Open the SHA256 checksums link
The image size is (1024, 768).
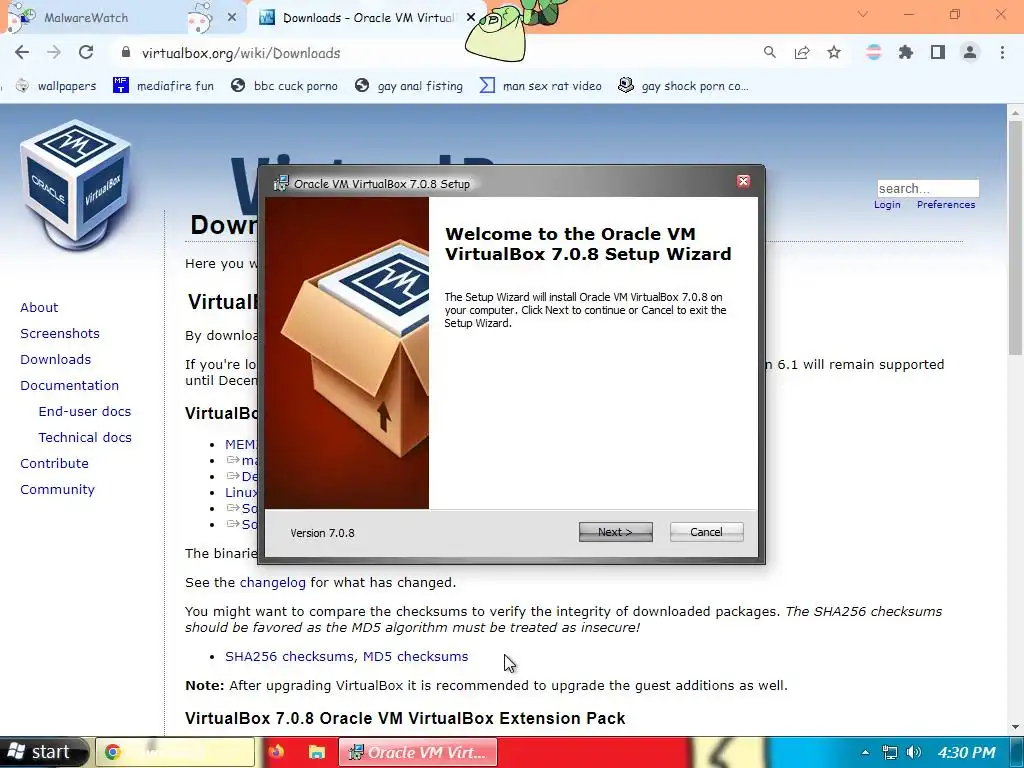click(289, 656)
